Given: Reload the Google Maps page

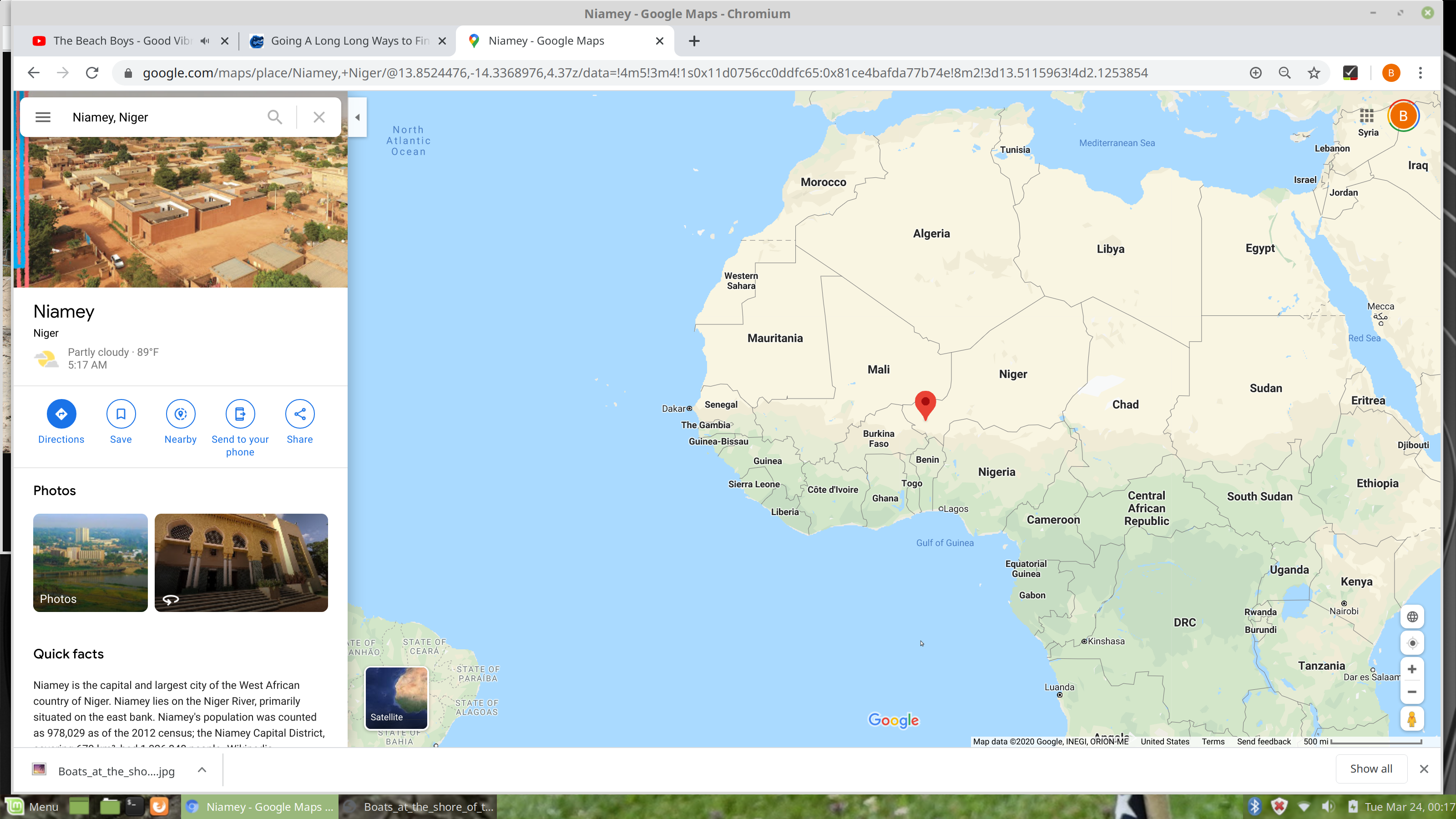Looking at the screenshot, I should 92,73.
